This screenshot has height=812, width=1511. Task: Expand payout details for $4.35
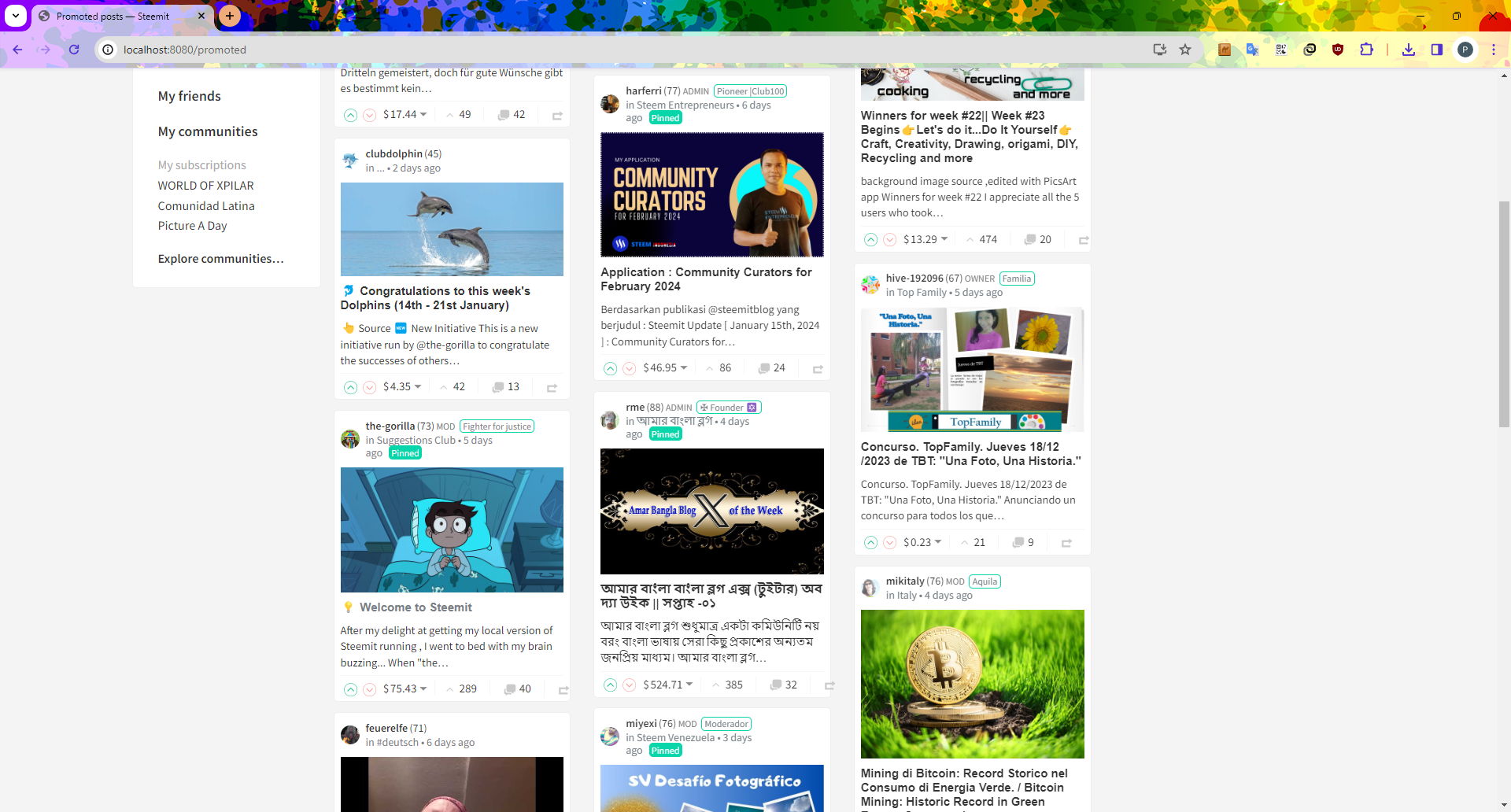(x=402, y=387)
